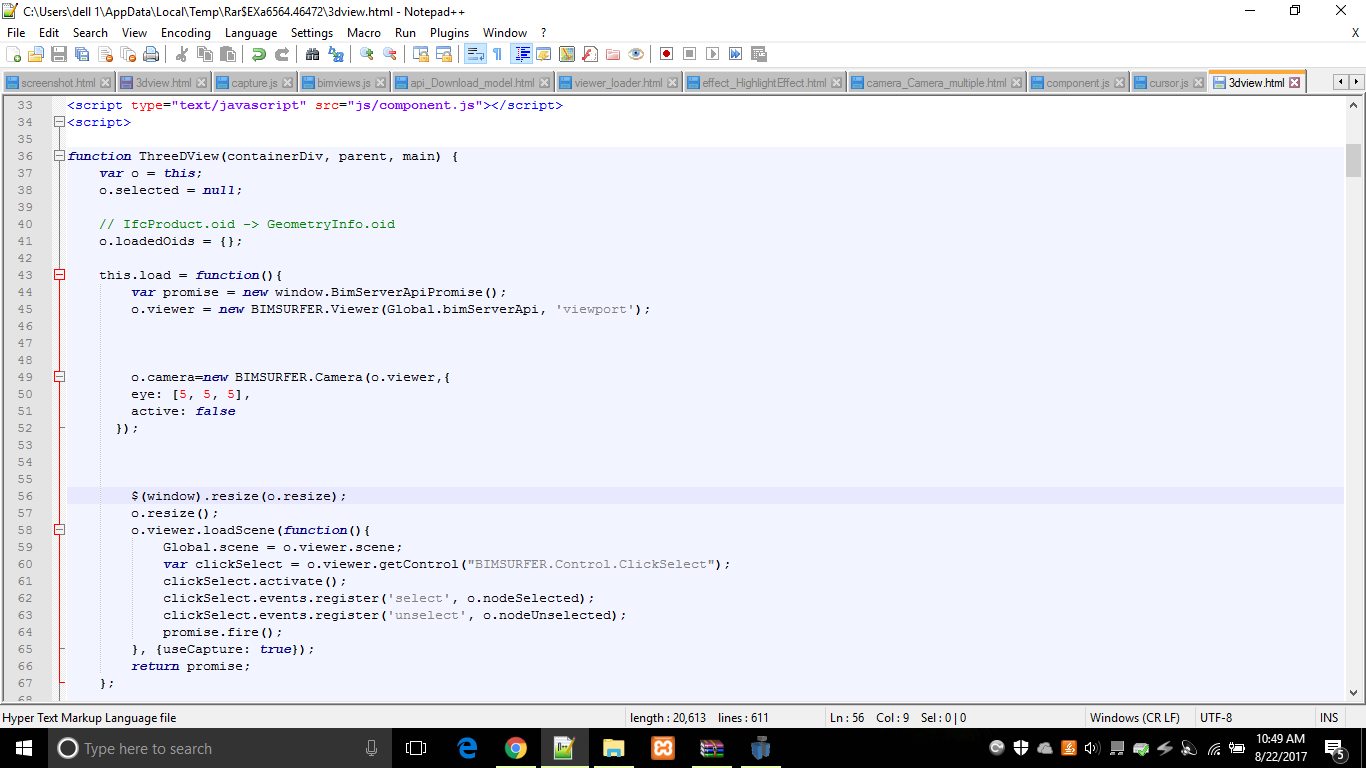Open the Find dialog toolbar icon
The image size is (1366, 768).
(312, 53)
